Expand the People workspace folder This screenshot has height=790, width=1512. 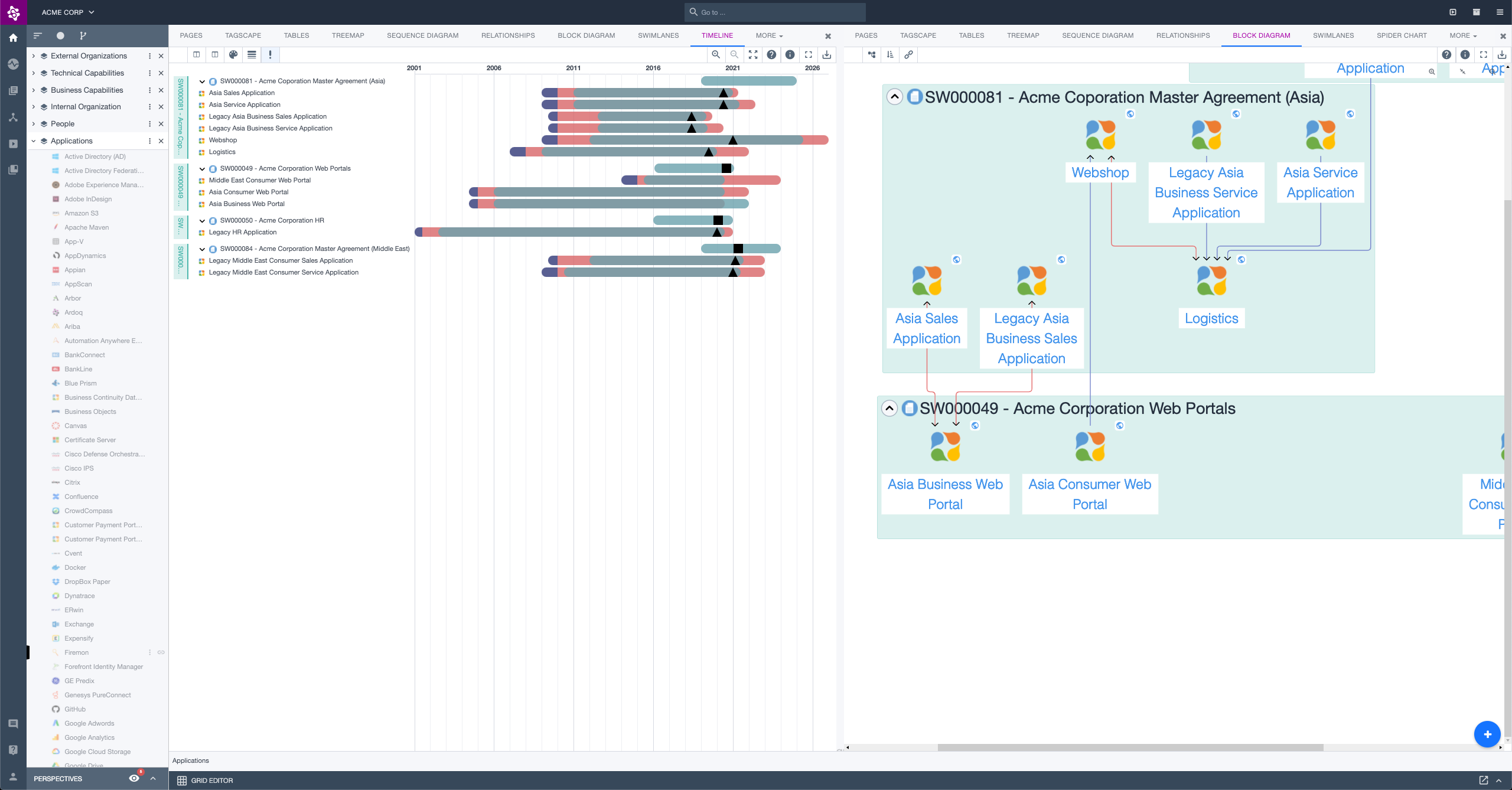[34, 124]
